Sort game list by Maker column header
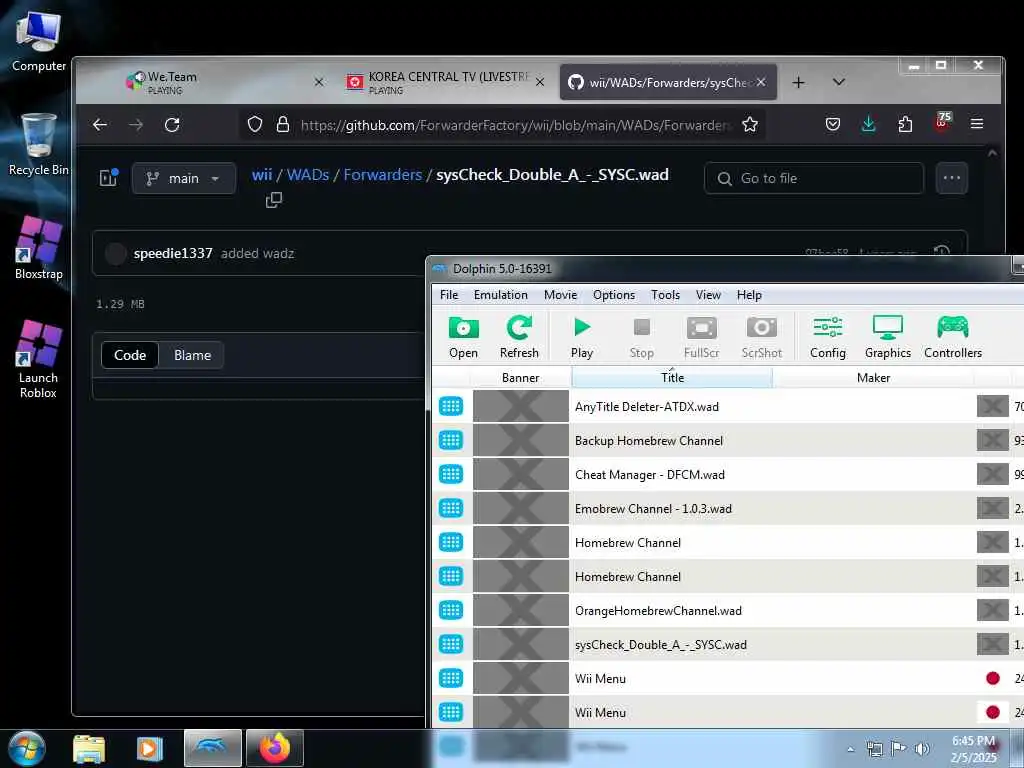Screen dimensions: 1024x768 (x=873, y=377)
